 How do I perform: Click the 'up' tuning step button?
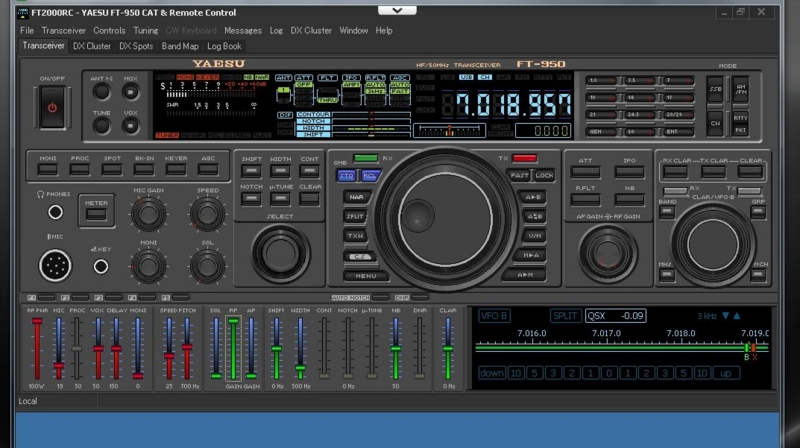tap(726, 373)
